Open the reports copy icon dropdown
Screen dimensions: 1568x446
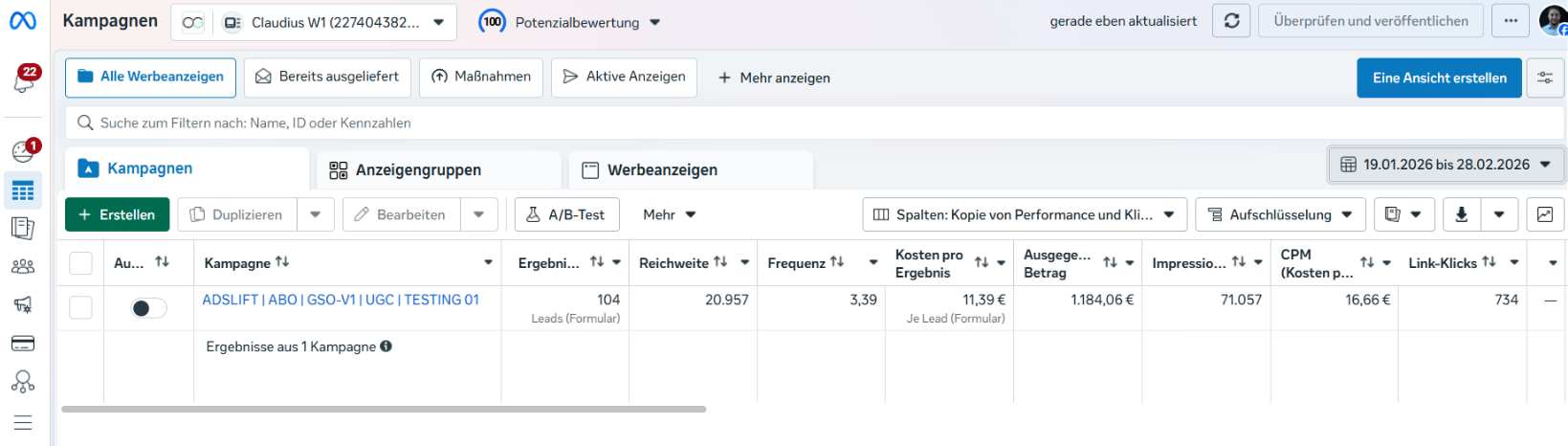pyautogui.click(x=1404, y=214)
